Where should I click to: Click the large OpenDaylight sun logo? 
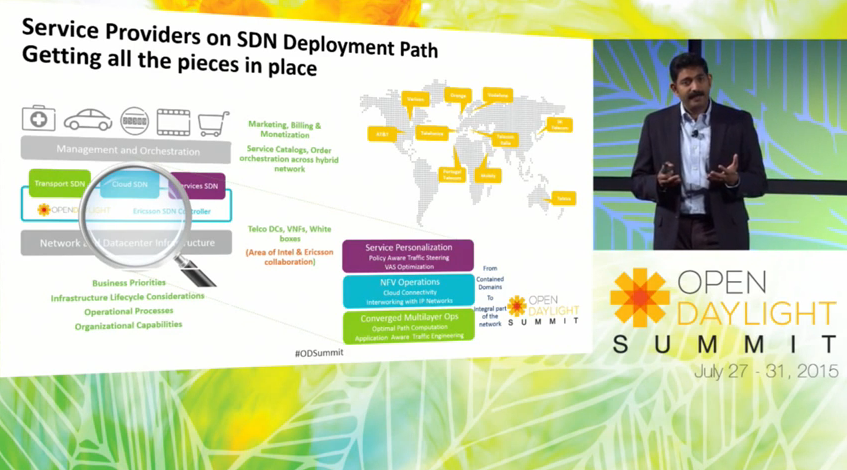coord(640,297)
